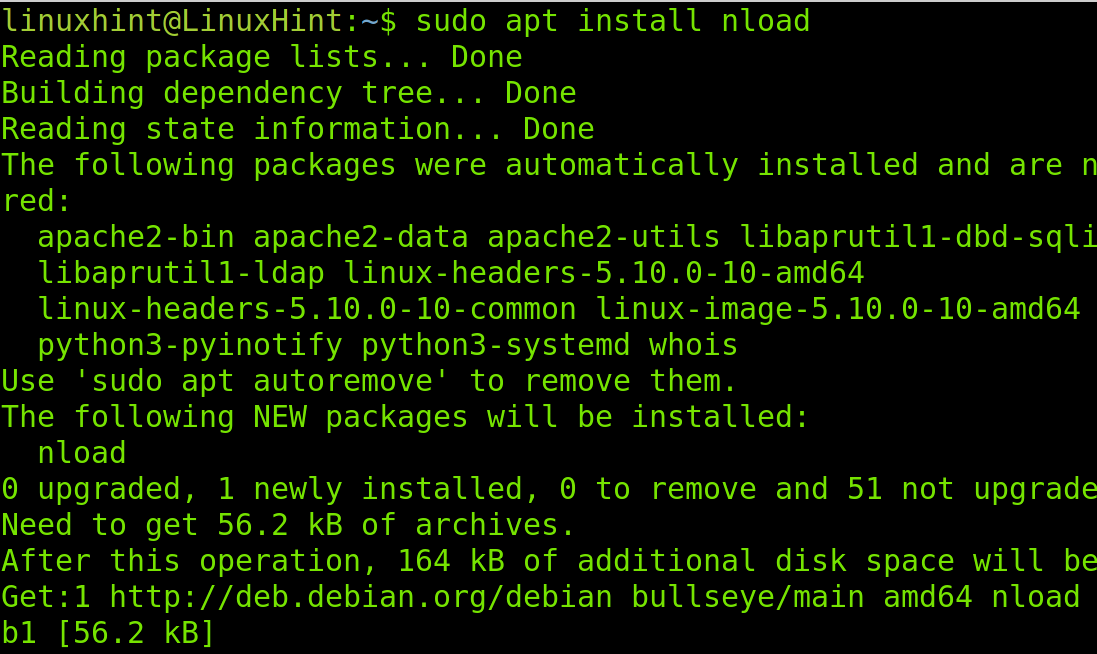Click the python3-systemd package name
Screen dimensions: 1097x654
[496, 346]
